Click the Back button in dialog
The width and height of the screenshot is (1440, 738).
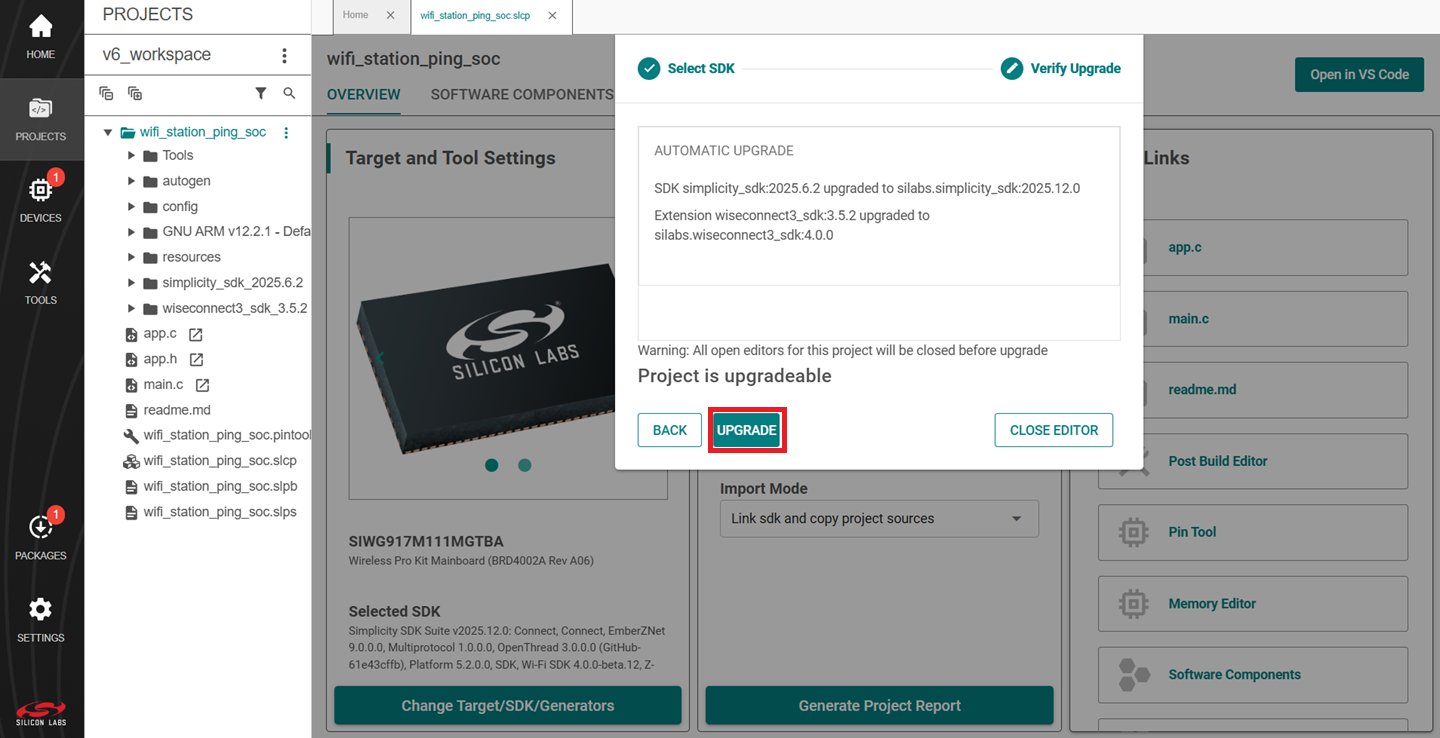point(669,430)
